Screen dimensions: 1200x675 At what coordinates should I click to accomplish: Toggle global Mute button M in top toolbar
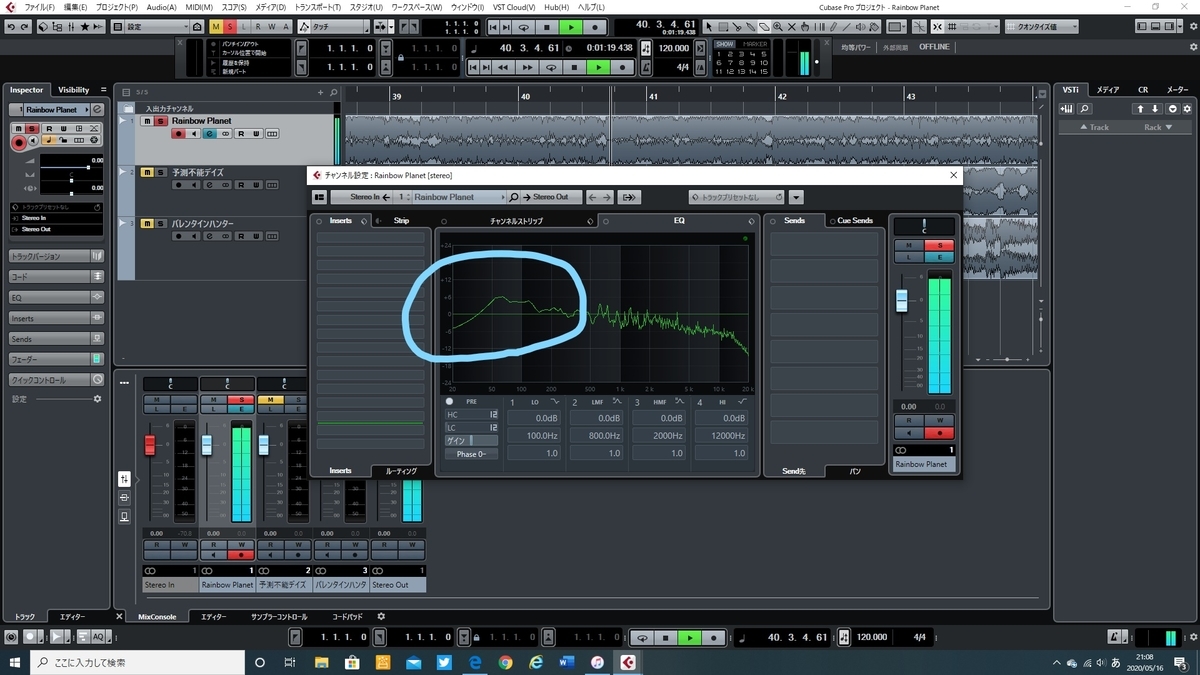click(216, 27)
